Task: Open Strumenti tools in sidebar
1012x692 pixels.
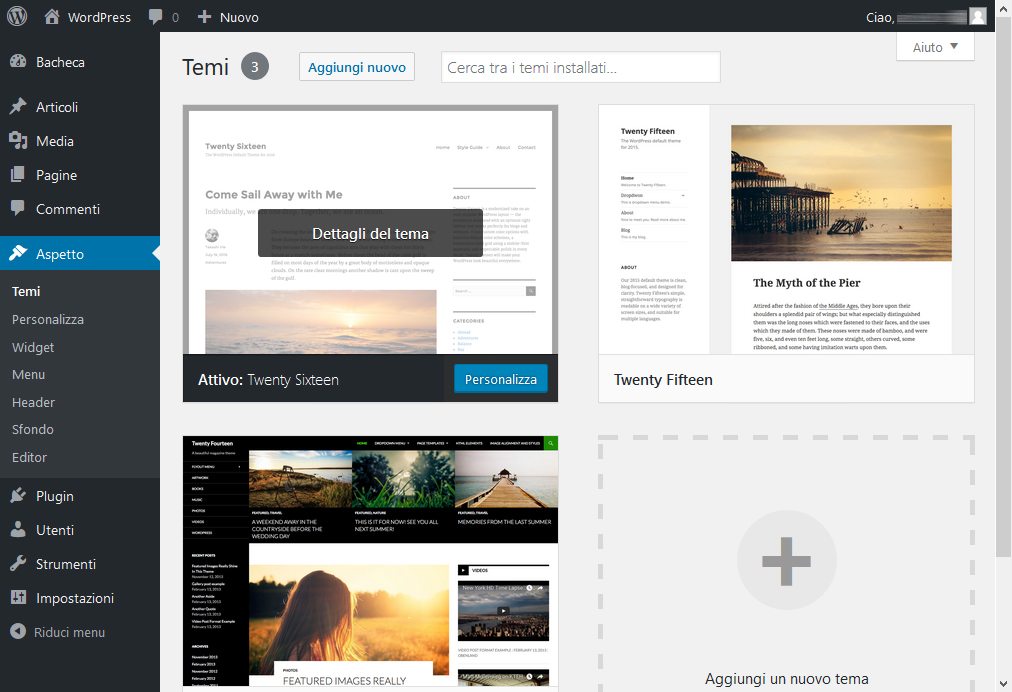Action: tap(66, 564)
